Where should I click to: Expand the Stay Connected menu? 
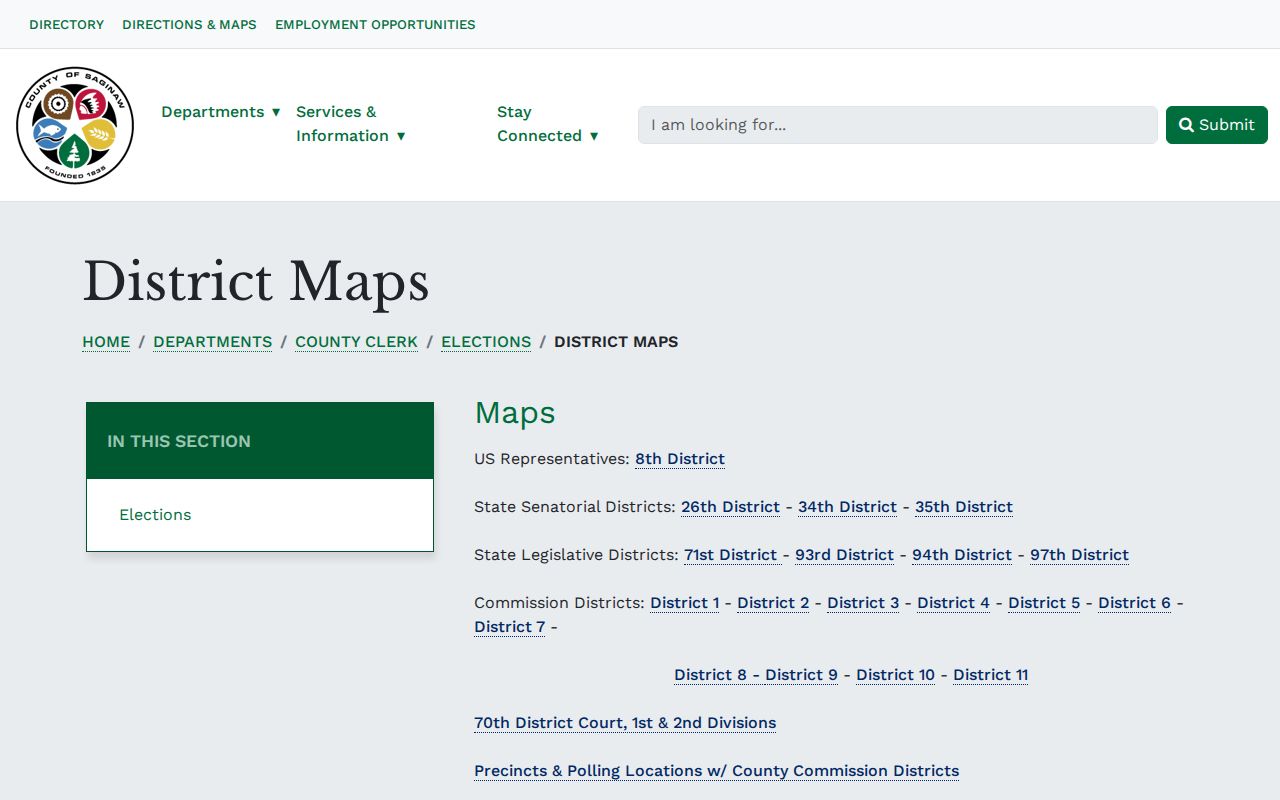click(x=548, y=124)
